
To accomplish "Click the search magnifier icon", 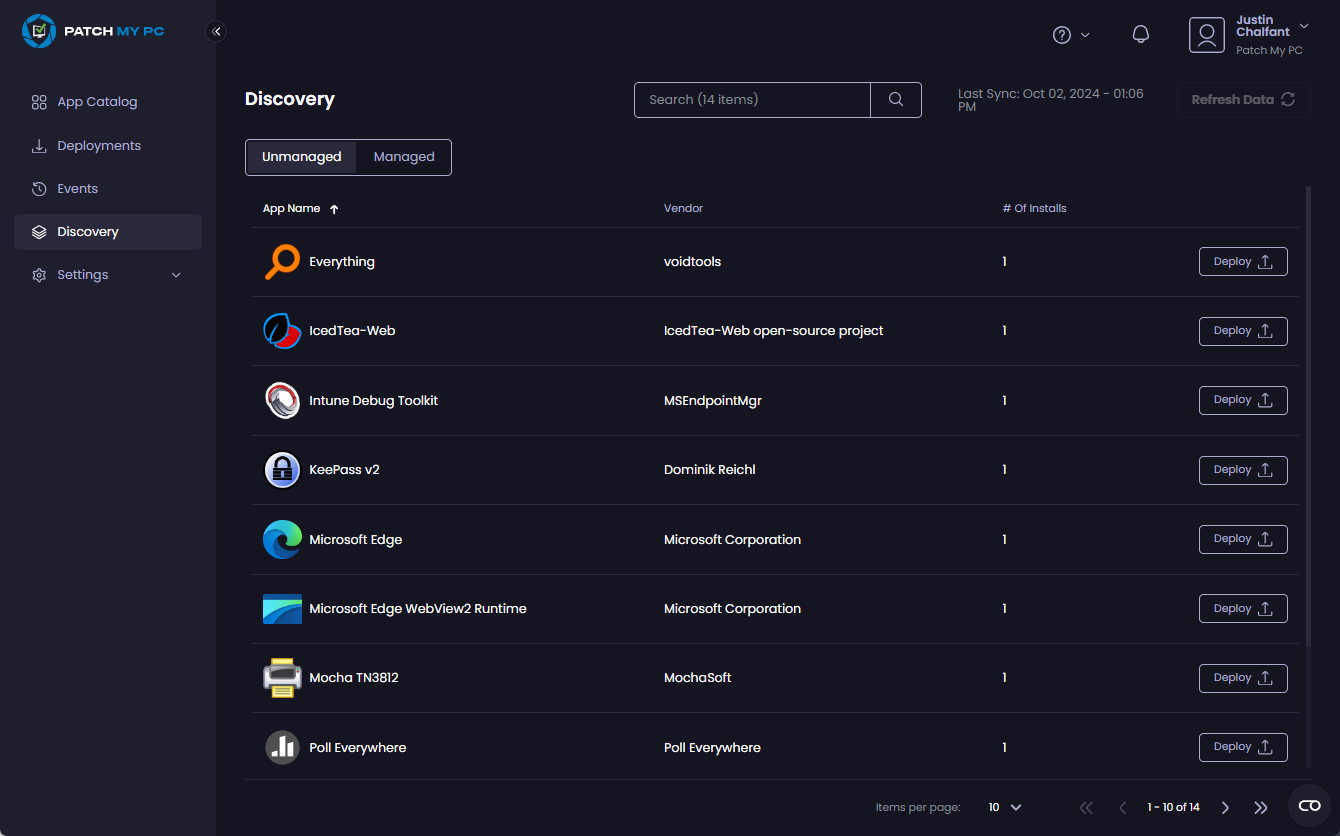I will click(x=895, y=100).
